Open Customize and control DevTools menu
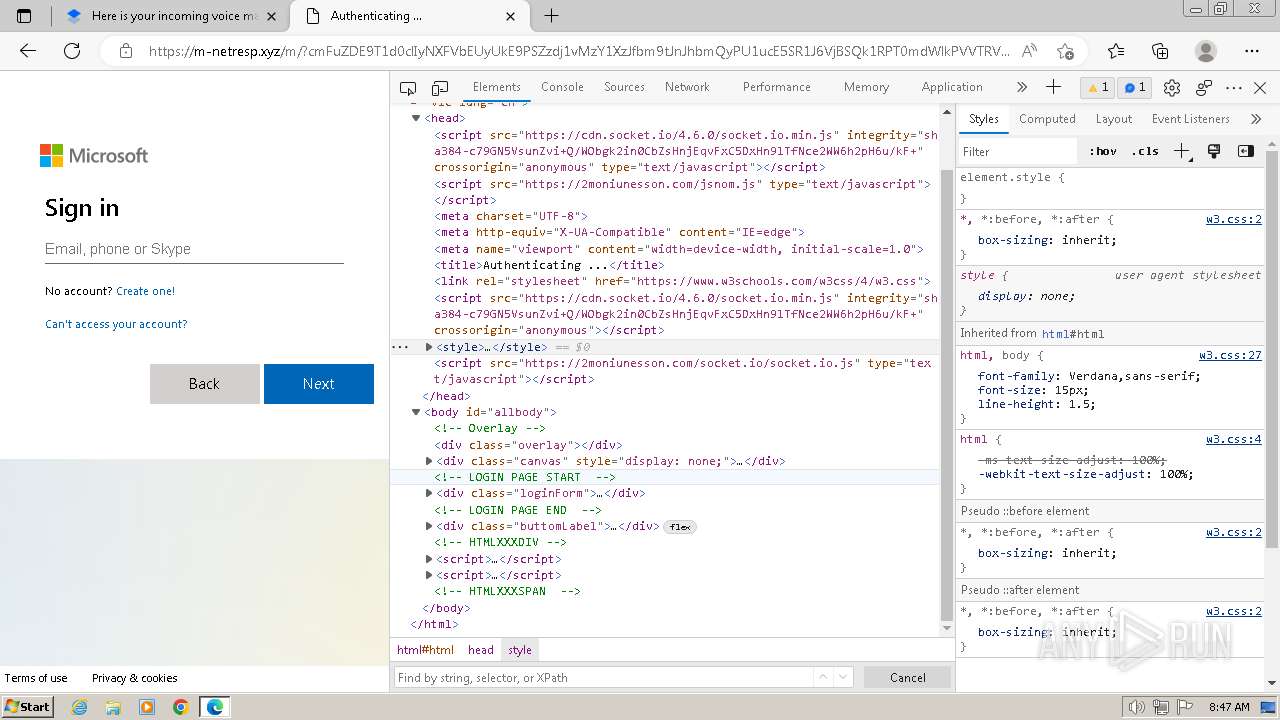 1234,88
